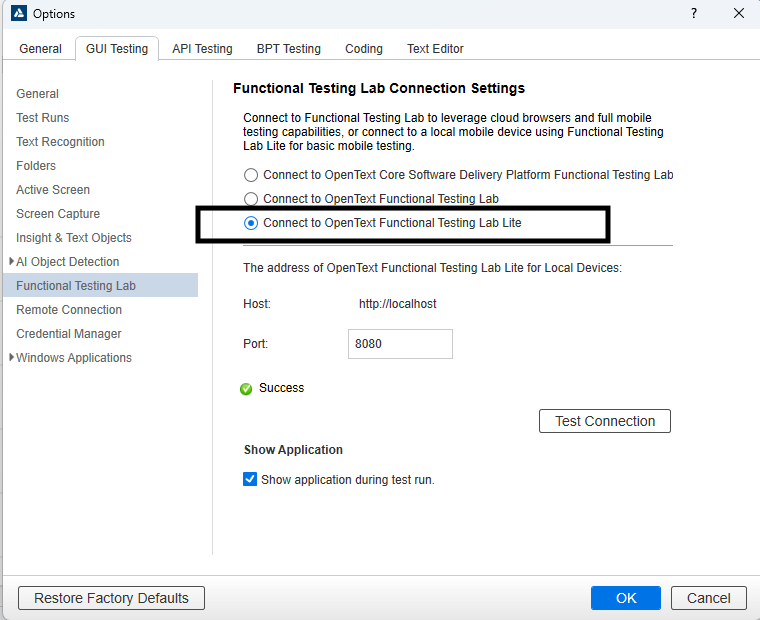Select Active Screen in the left pane

[53, 190]
